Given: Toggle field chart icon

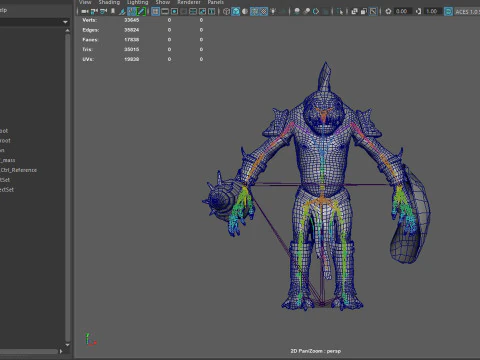Looking at the screenshot, I should (x=193, y=11).
